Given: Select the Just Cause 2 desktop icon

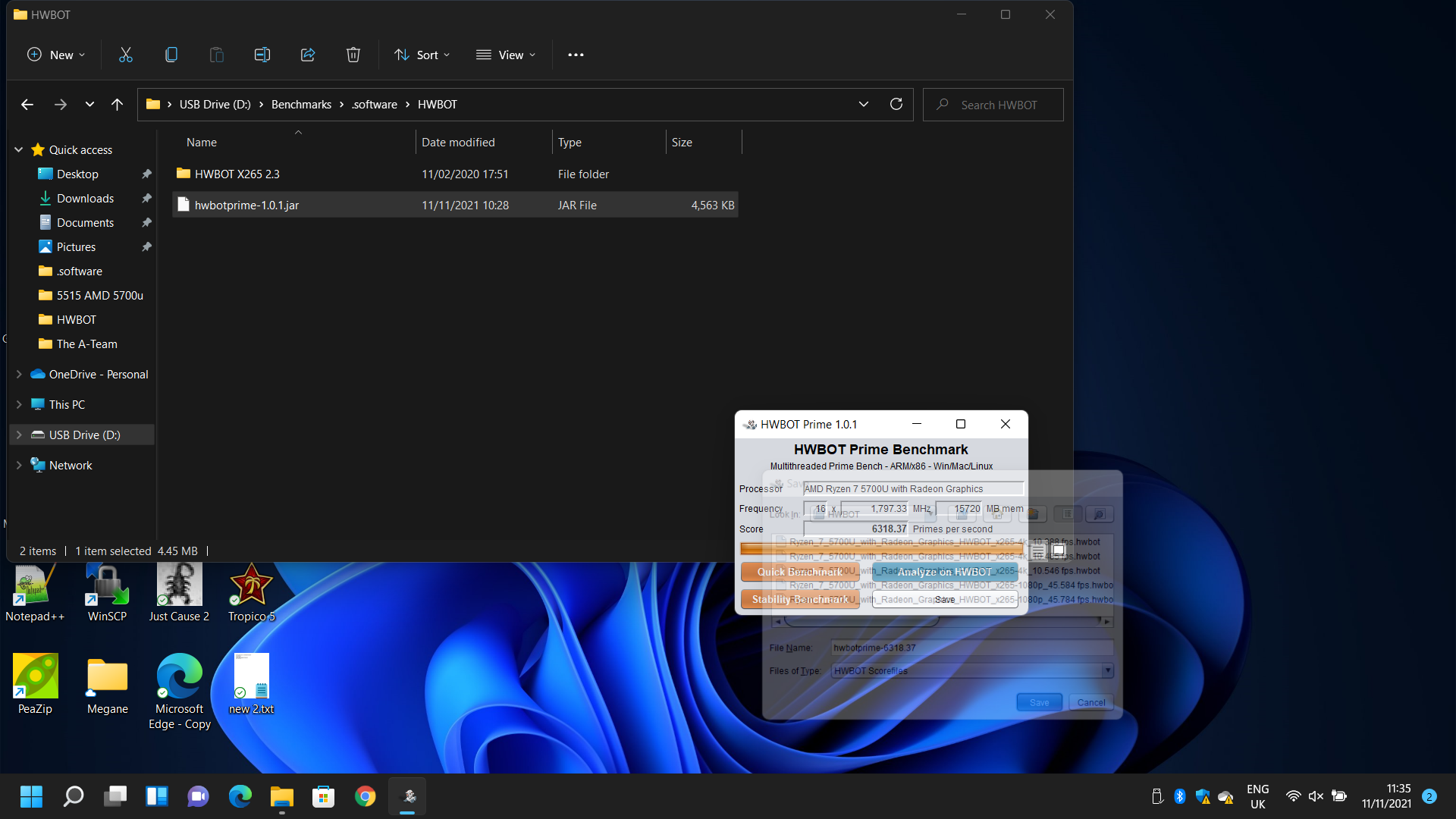Looking at the screenshot, I should tap(179, 592).
